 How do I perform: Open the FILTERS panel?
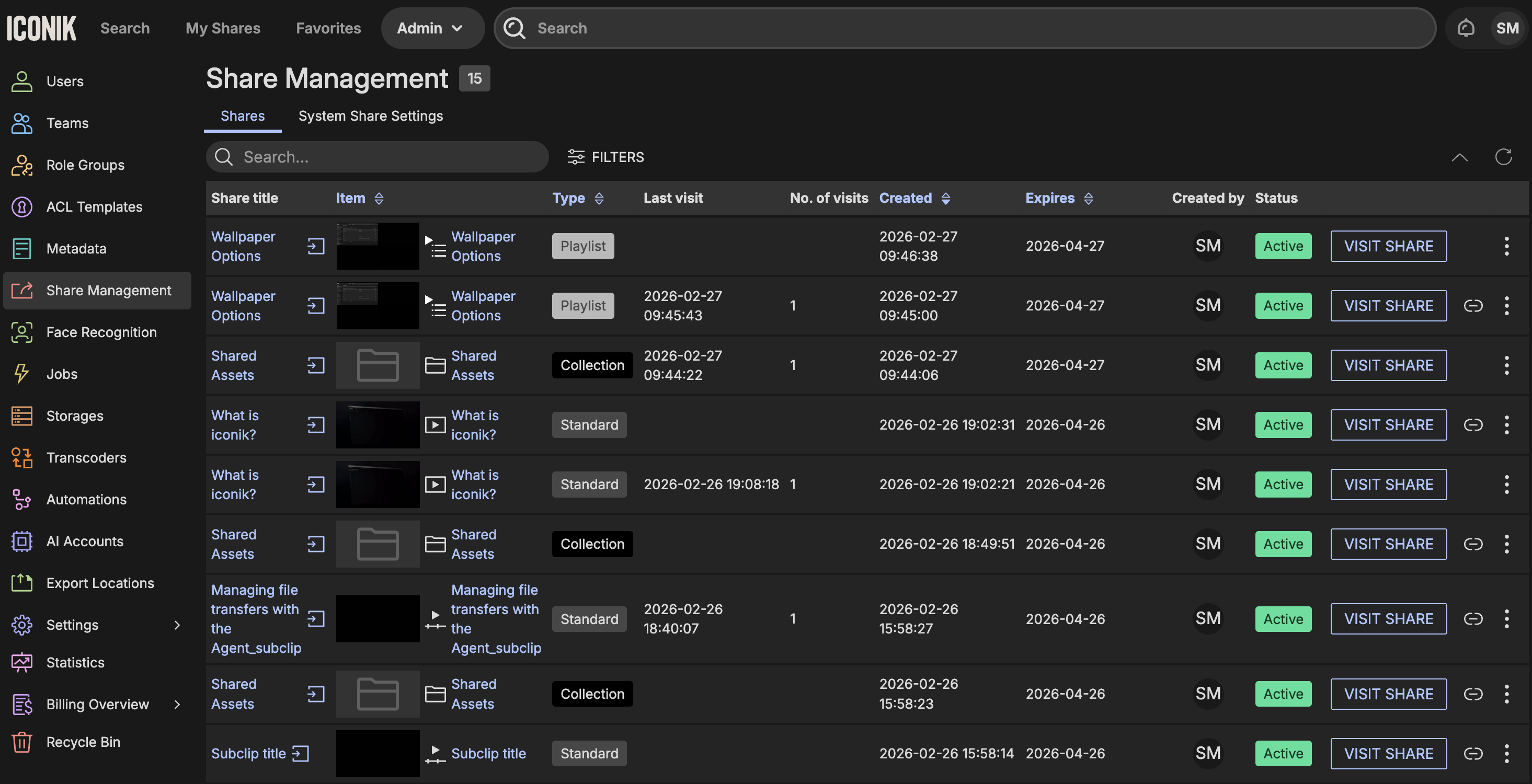605,157
